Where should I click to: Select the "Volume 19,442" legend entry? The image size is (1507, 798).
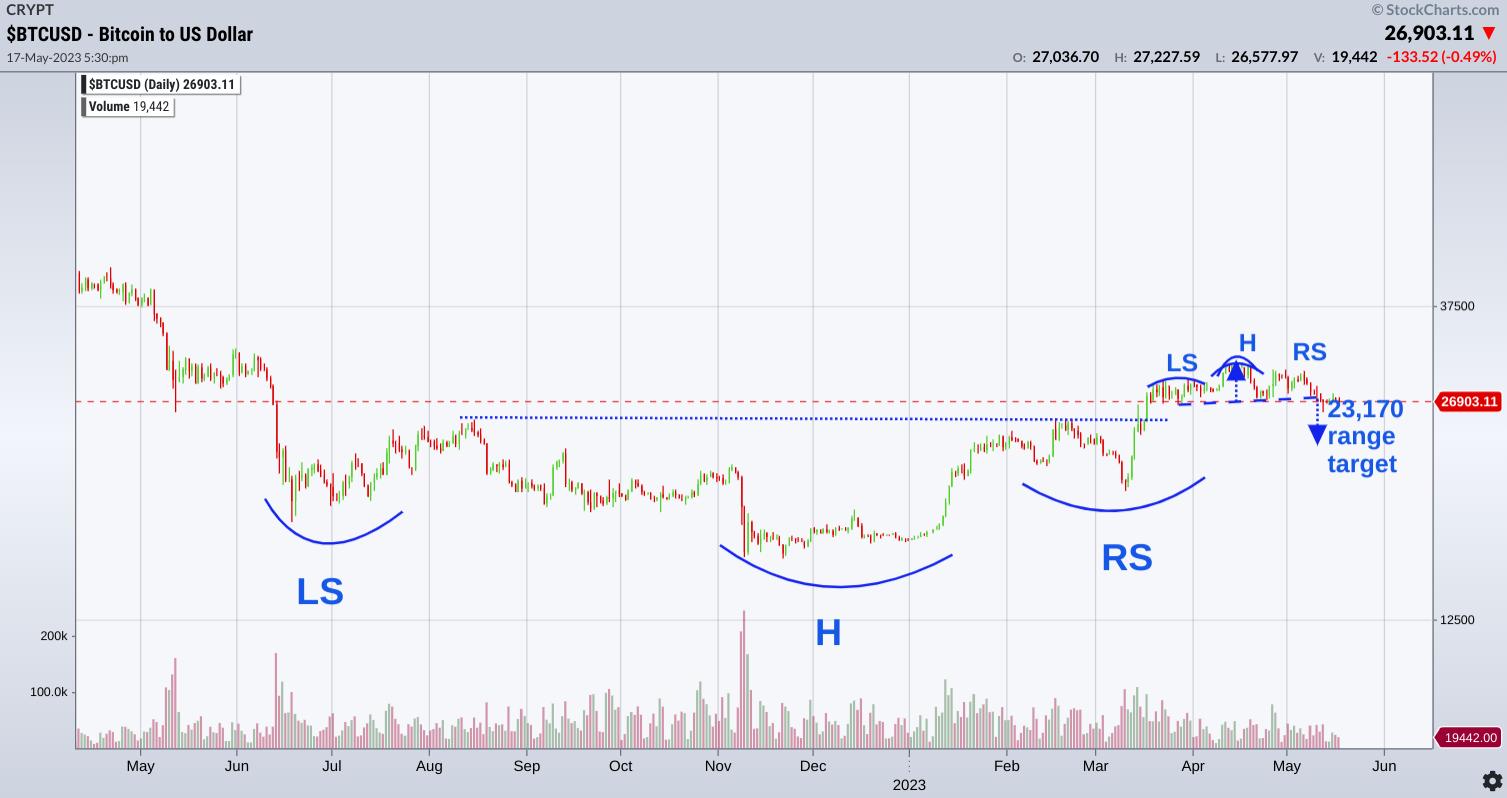click(x=127, y=106)
